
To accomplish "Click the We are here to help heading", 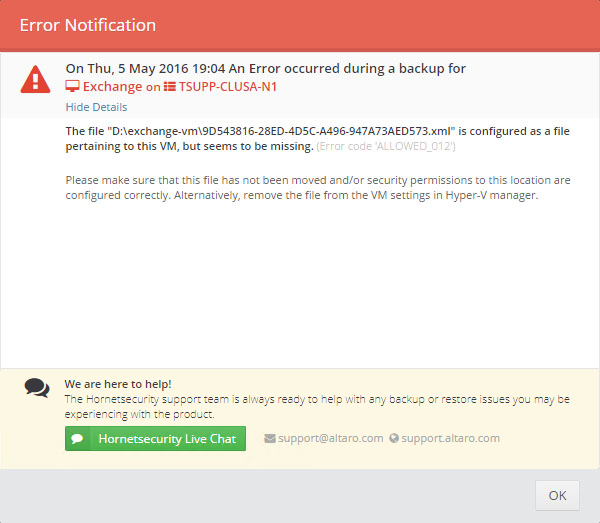I will 118,384.
